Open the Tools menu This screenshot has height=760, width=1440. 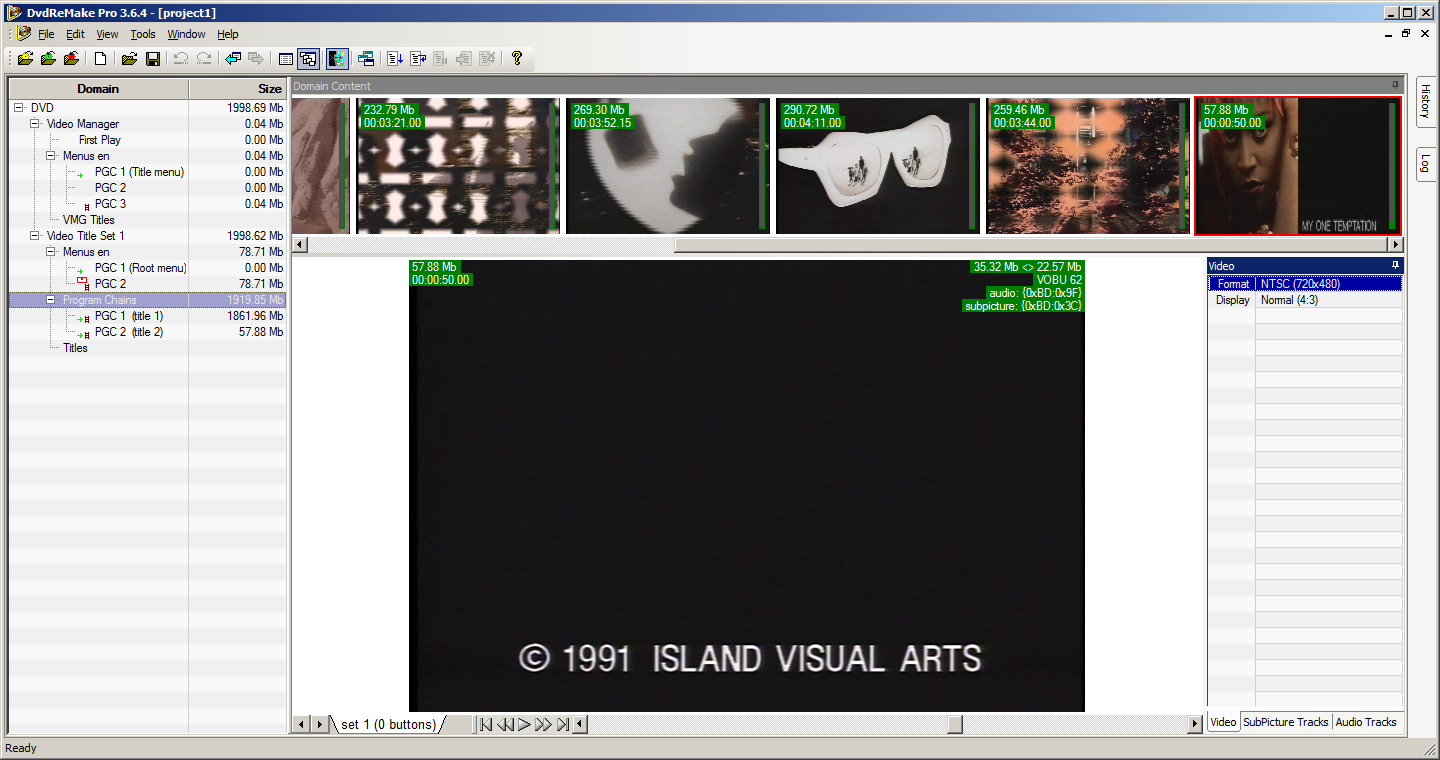(x=143, y=34)
